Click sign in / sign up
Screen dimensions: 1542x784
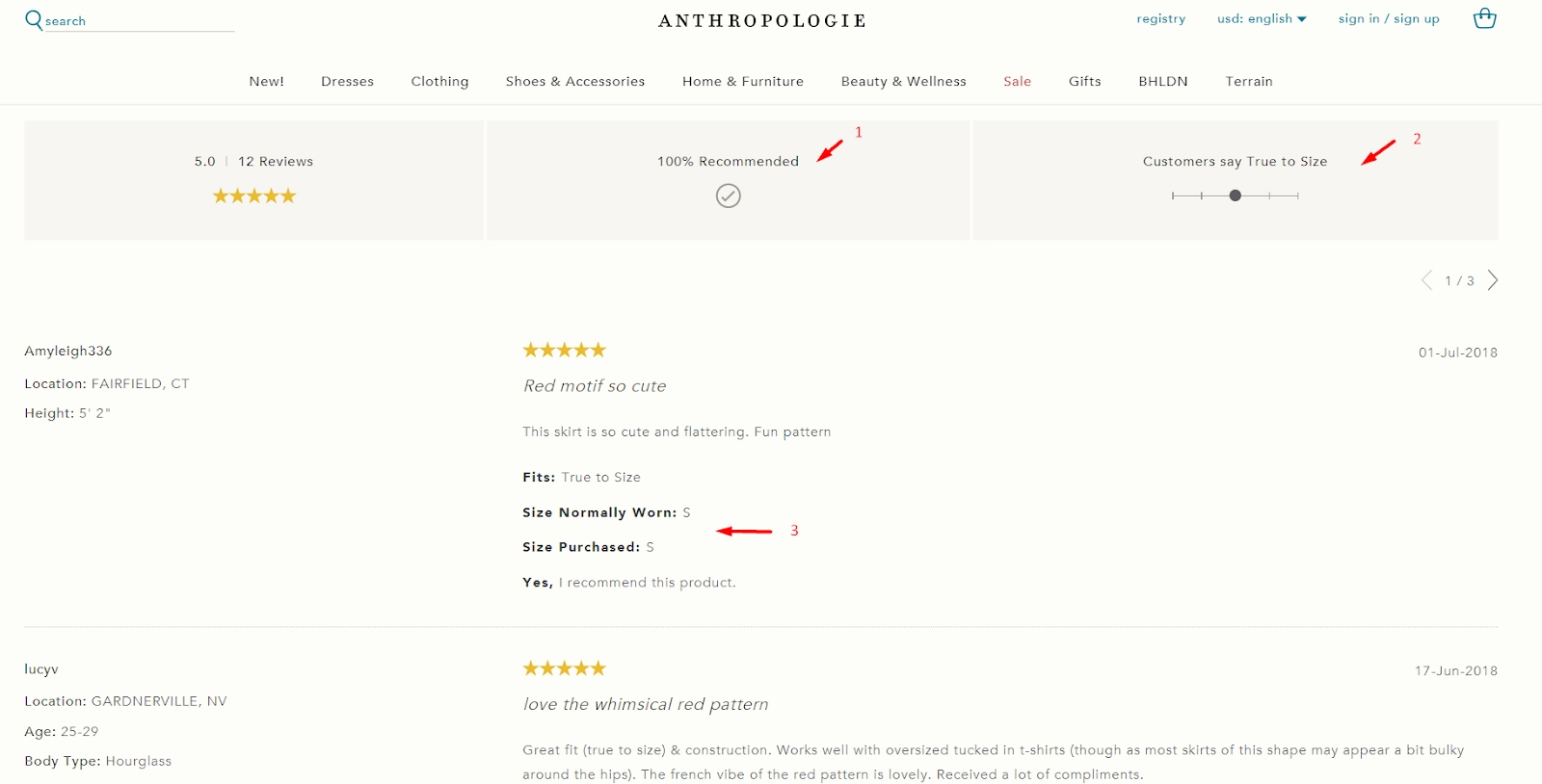tap(1389, 19)
